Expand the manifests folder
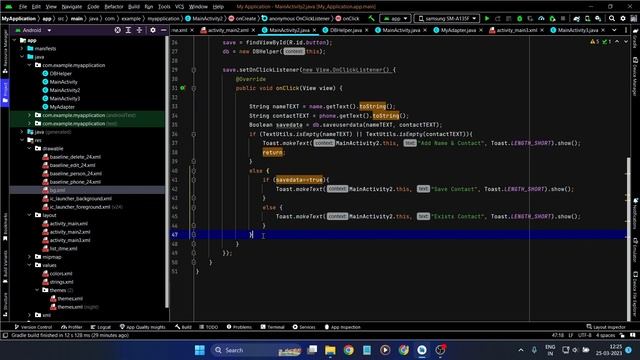This screenshot has width=640, height=360. (22, 49)
